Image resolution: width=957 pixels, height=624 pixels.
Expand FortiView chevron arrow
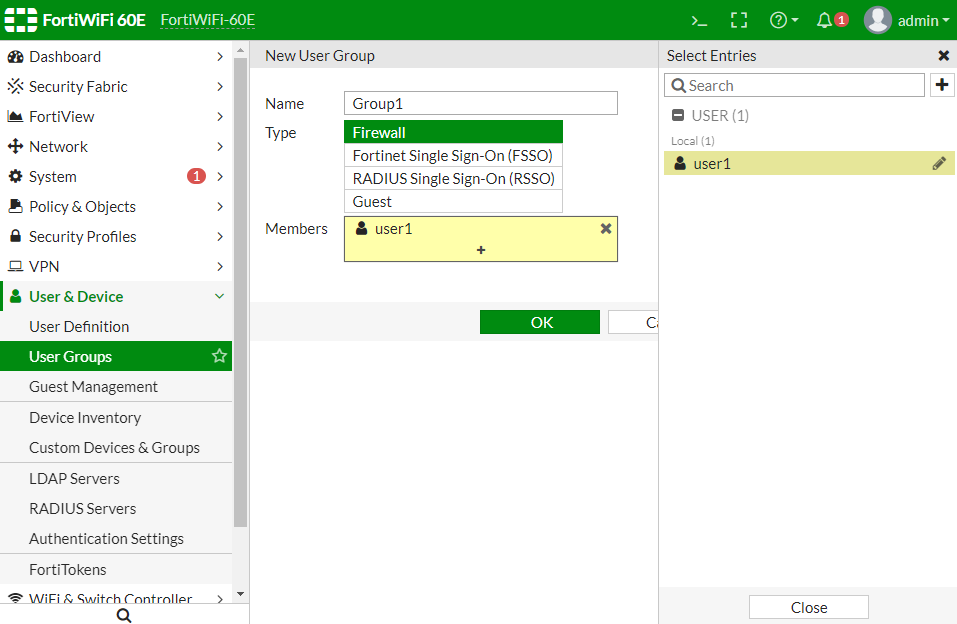220,117
